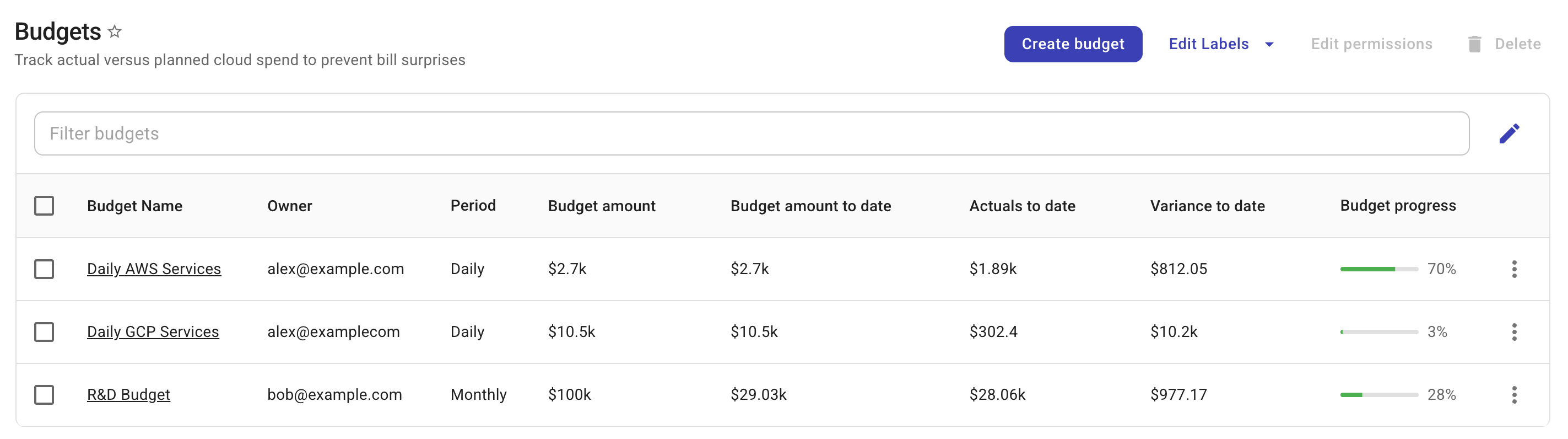The image size is (1568, 439).
Task: Toggle the select all budgets checkbox
Action: pyautogui.click(x=44, y=206)
